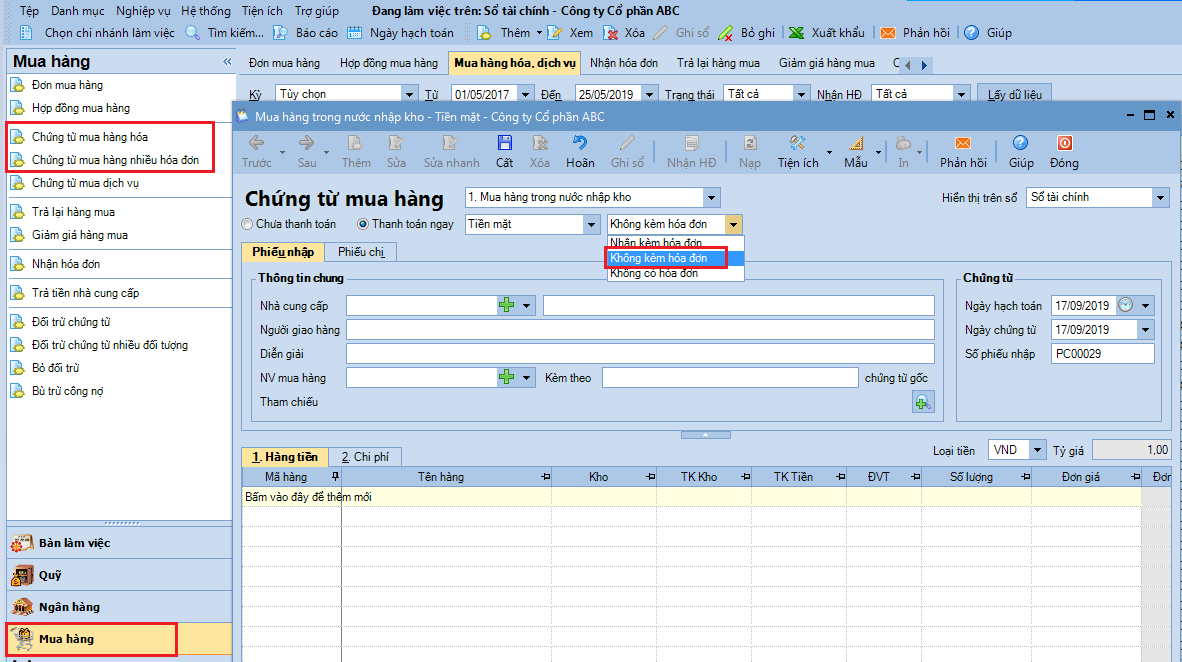Image resolution: width=1182 pixels, height=662 pixels.
Task: Click the Số phiếu nhập field PC00029
Action: click(1102, 354)
